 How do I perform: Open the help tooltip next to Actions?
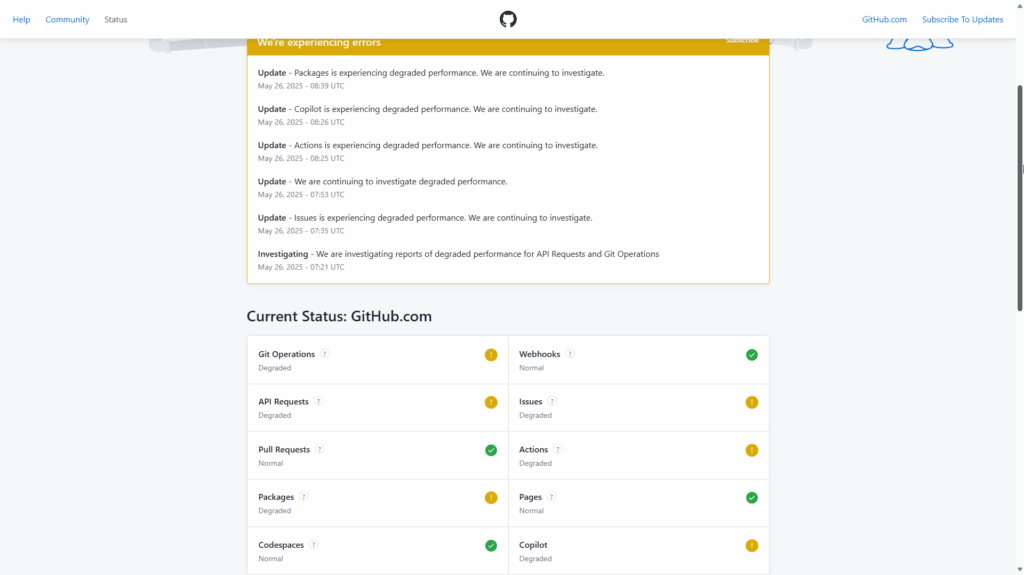click(x=557, y=449)
